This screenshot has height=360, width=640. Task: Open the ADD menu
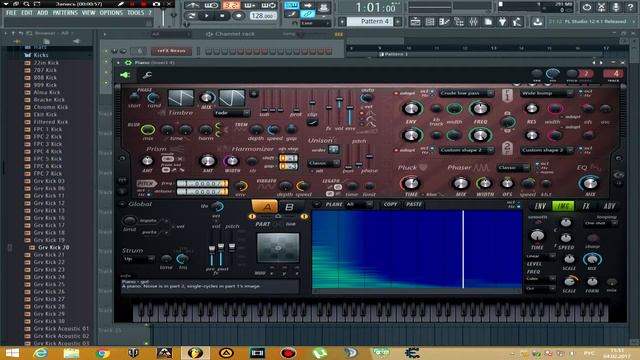coord(42,13)
